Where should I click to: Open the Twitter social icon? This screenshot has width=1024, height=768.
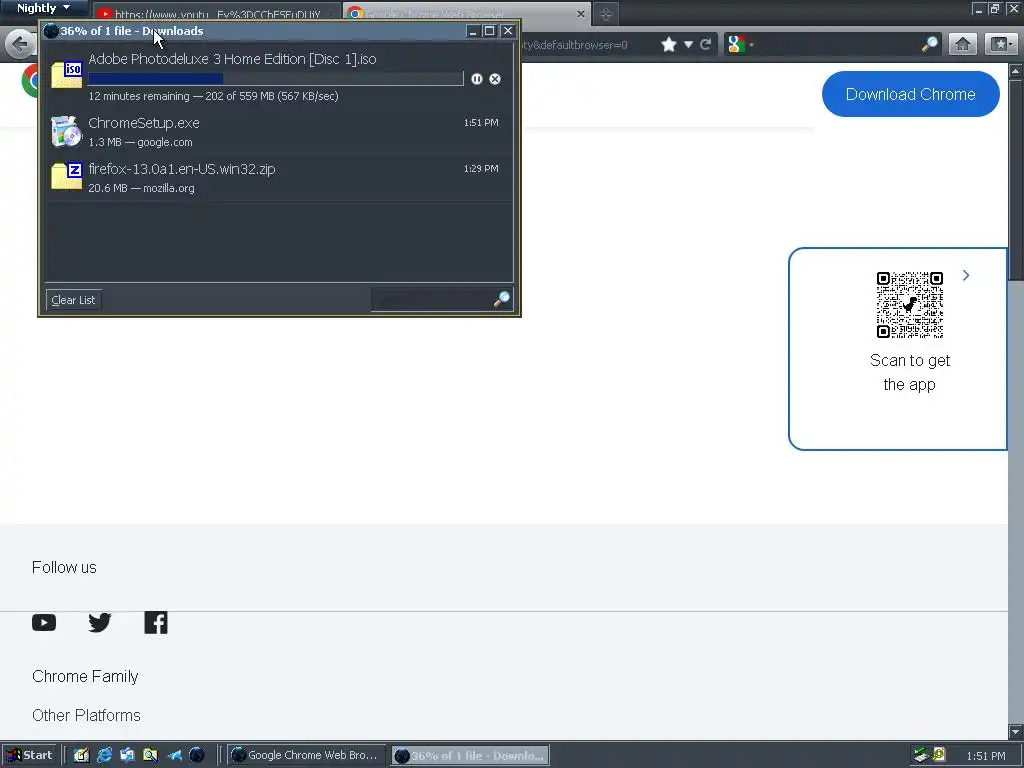[99, 622]
